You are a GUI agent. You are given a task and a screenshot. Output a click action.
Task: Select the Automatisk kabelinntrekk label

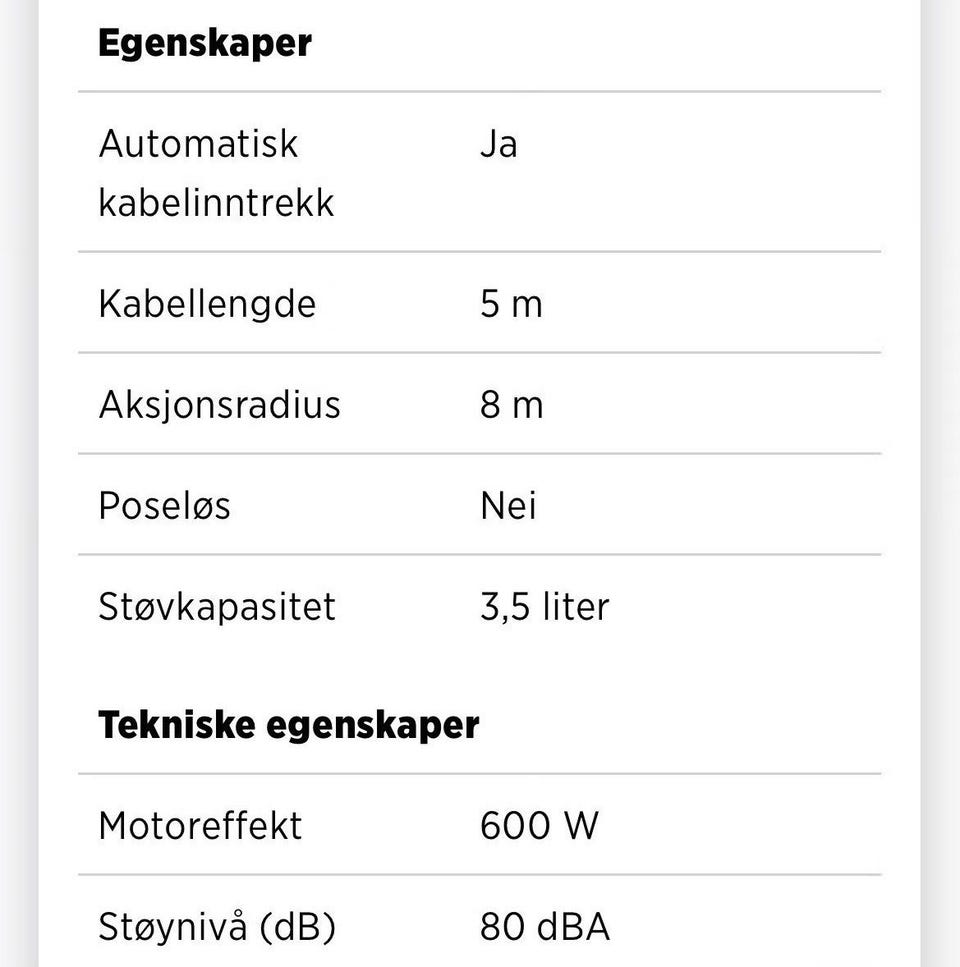coord(216,173)
